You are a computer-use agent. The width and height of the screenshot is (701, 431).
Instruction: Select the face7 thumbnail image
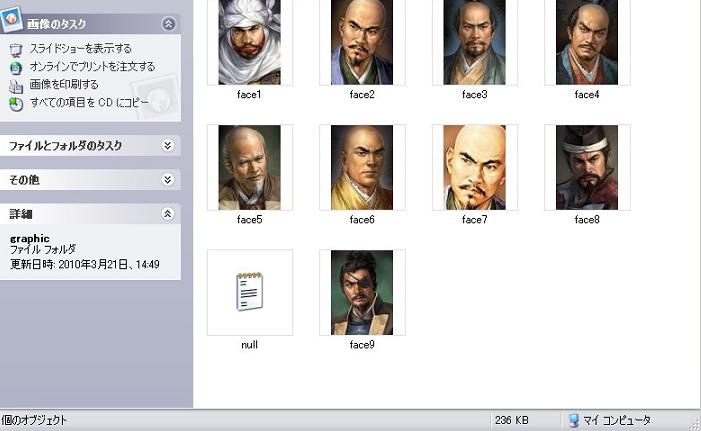474,168
